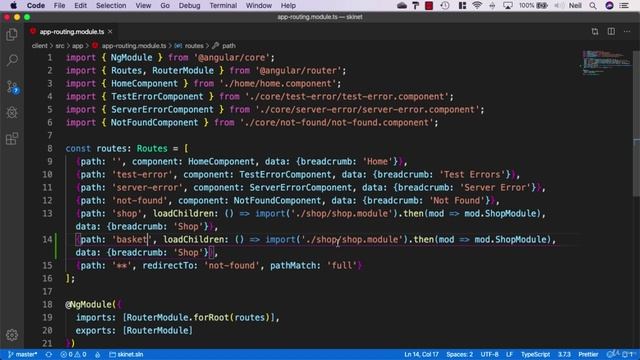This screenshot has height=360, width=640.
Task: Click the master branch in the status bar
Action: (23, 354)
